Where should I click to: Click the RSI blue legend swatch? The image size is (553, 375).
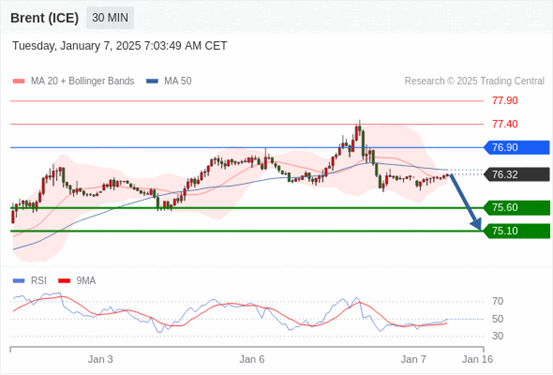tap(19, 281)
